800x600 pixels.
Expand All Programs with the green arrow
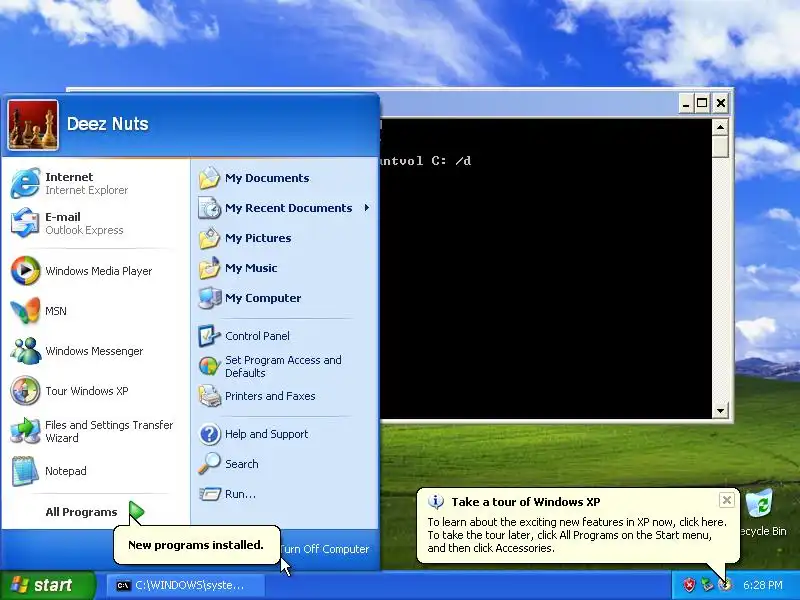(x=136, y=511)
